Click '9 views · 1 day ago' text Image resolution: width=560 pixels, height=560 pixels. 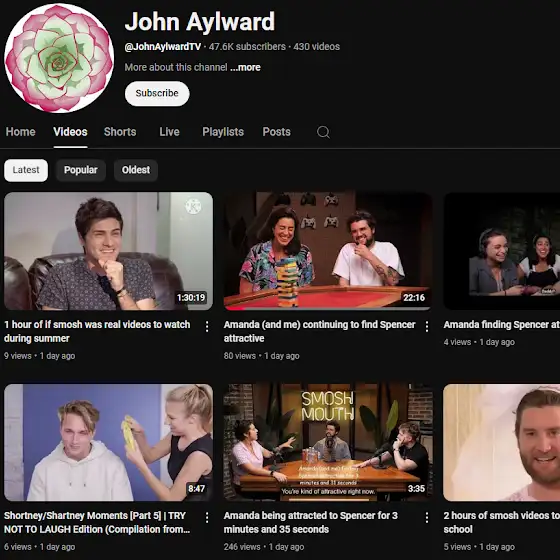coord(40,356)
